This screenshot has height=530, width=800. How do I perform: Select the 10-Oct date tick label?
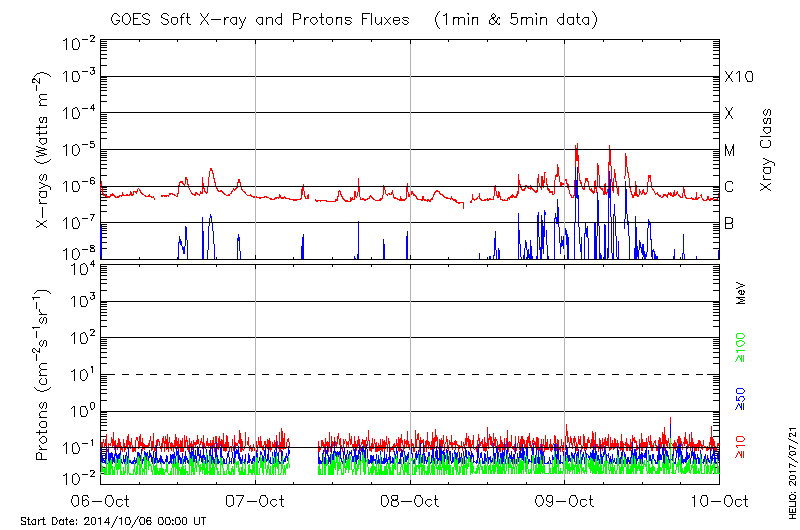pyautogui.click(x=718, y=500)
